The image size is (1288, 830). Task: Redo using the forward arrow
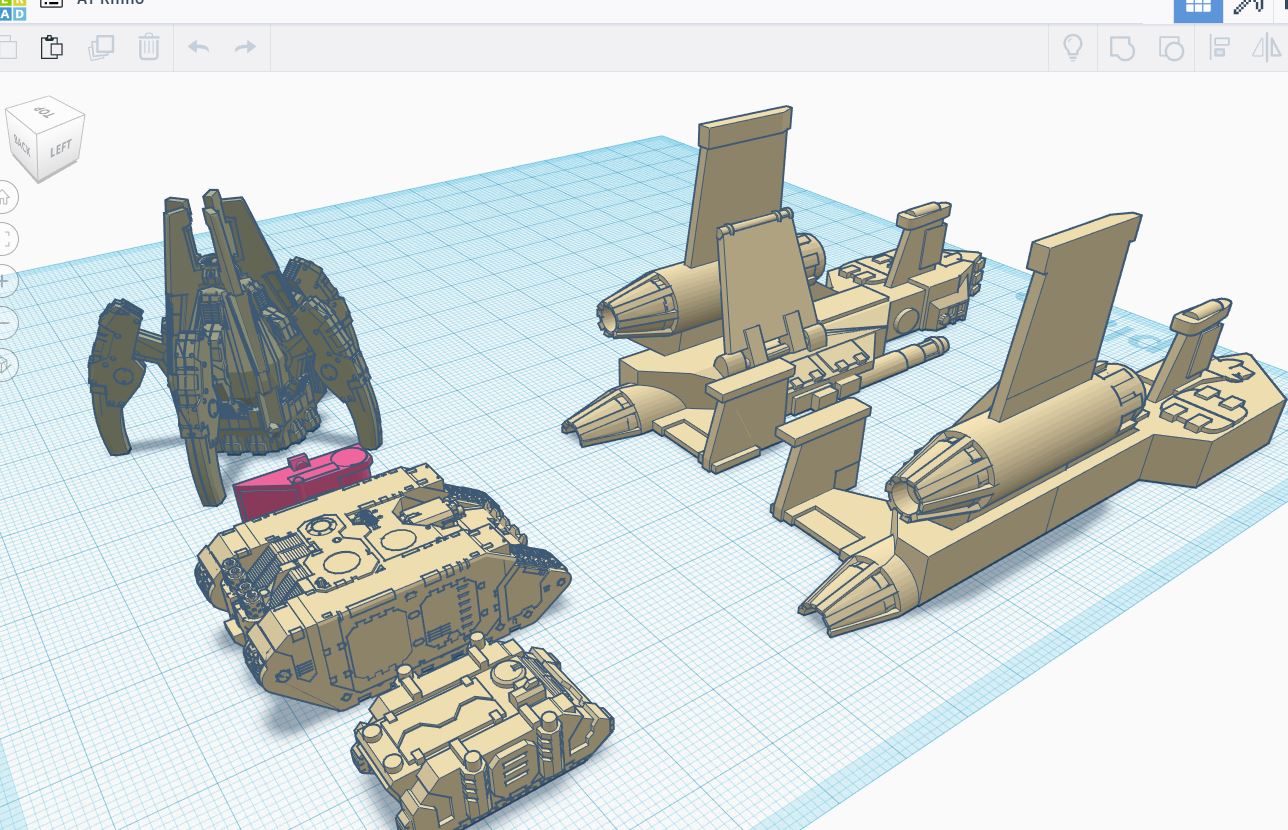point(245,47)
